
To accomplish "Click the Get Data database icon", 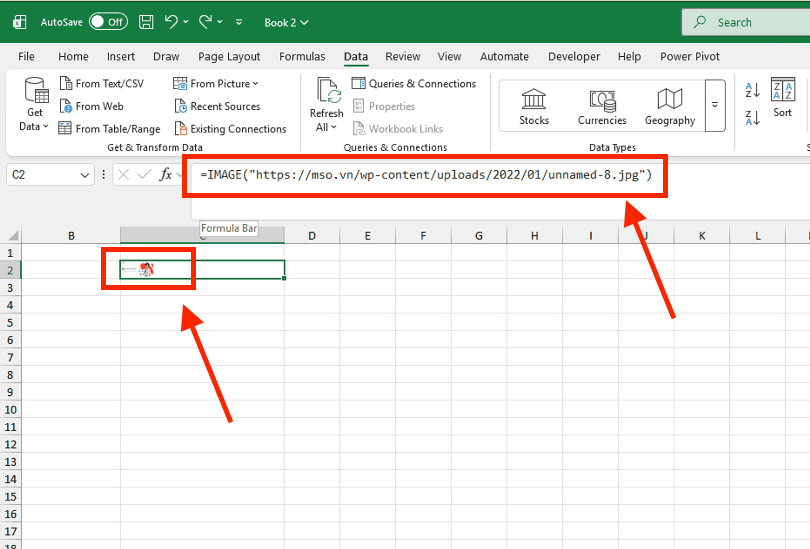I will point(36,90).
